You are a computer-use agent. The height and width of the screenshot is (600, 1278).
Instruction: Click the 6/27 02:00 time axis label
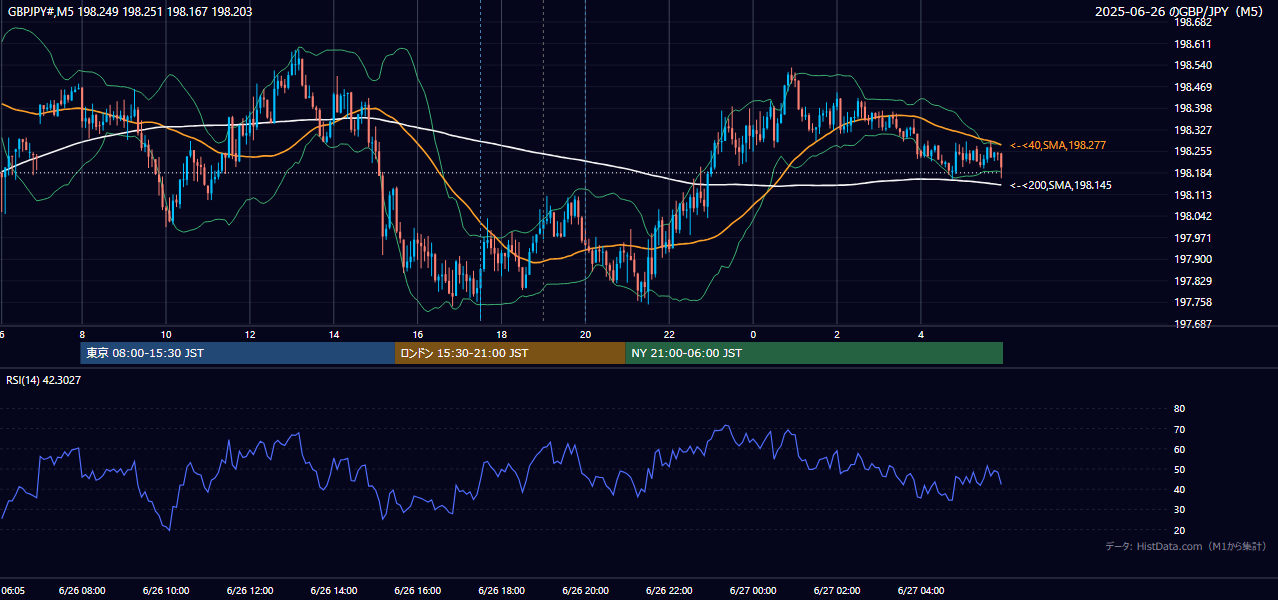tap(837, 591)
